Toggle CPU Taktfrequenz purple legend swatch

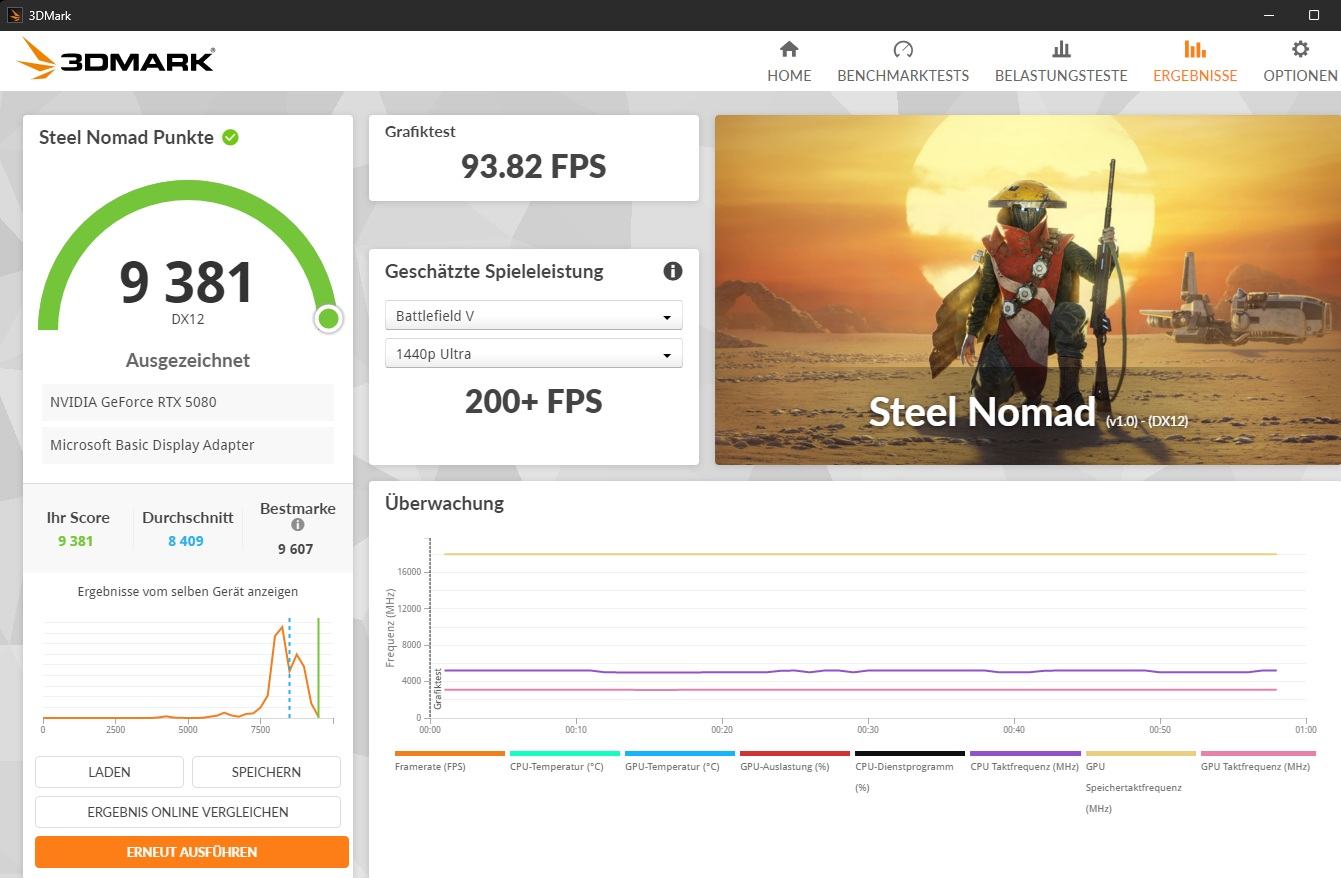click(x=1025, y=753)
